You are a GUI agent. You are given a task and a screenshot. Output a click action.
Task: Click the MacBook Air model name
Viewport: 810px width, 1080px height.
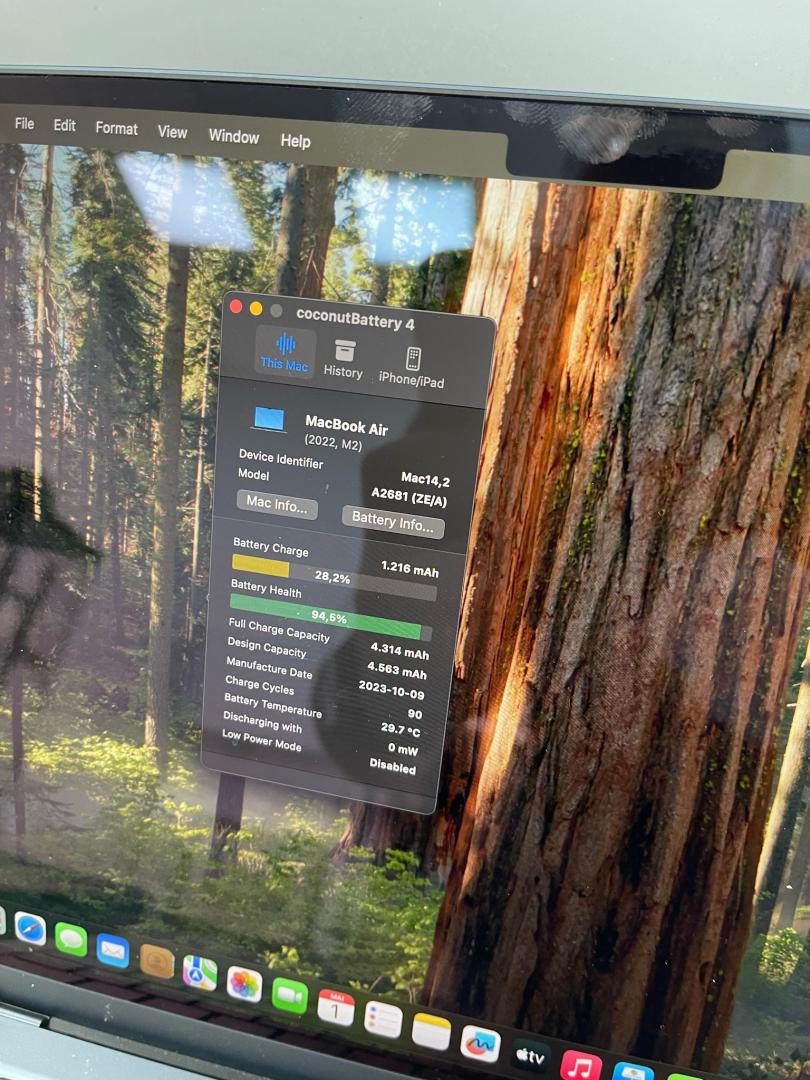coord(346,424)
